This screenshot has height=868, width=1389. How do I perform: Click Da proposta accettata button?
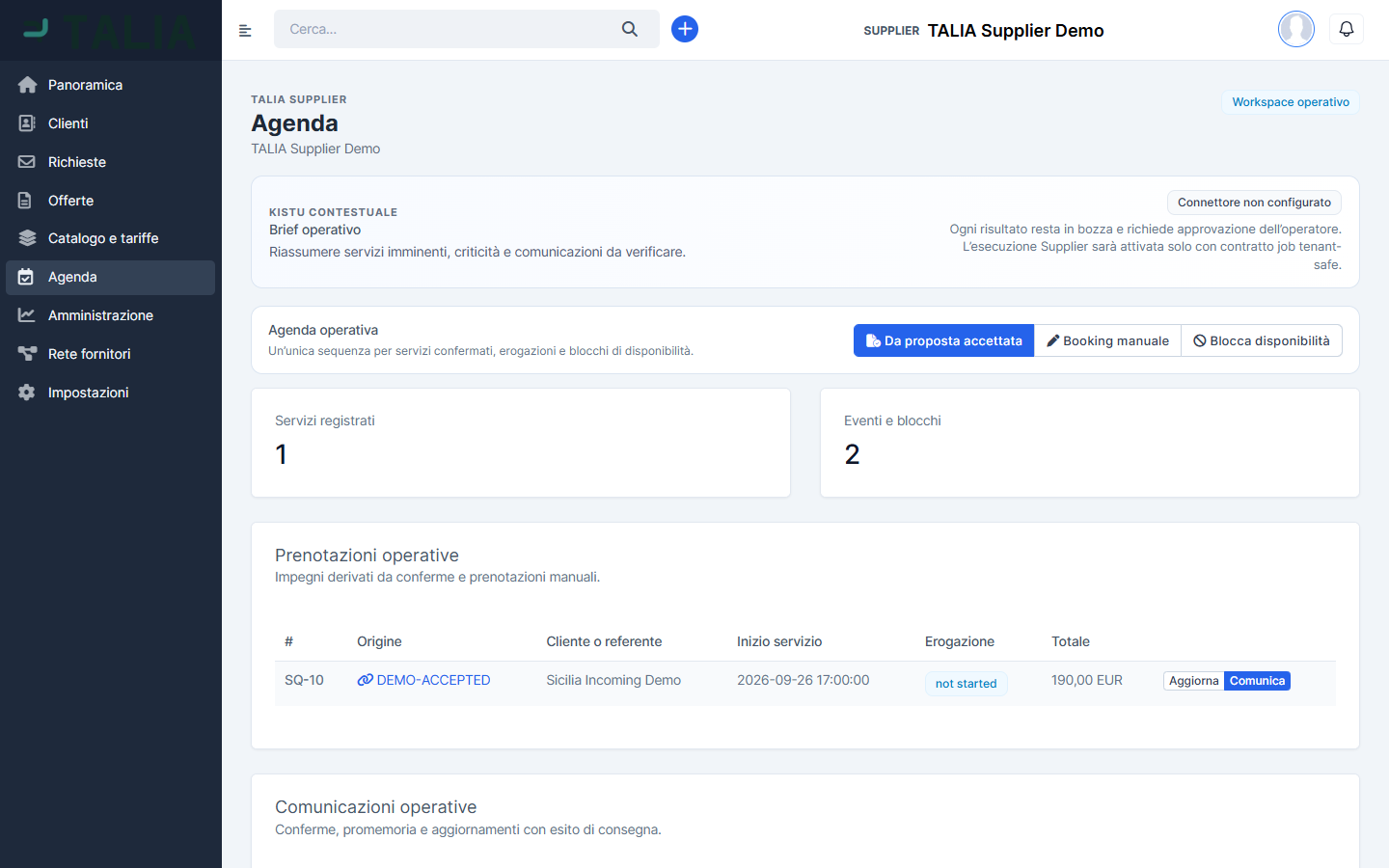pos(943,340)
